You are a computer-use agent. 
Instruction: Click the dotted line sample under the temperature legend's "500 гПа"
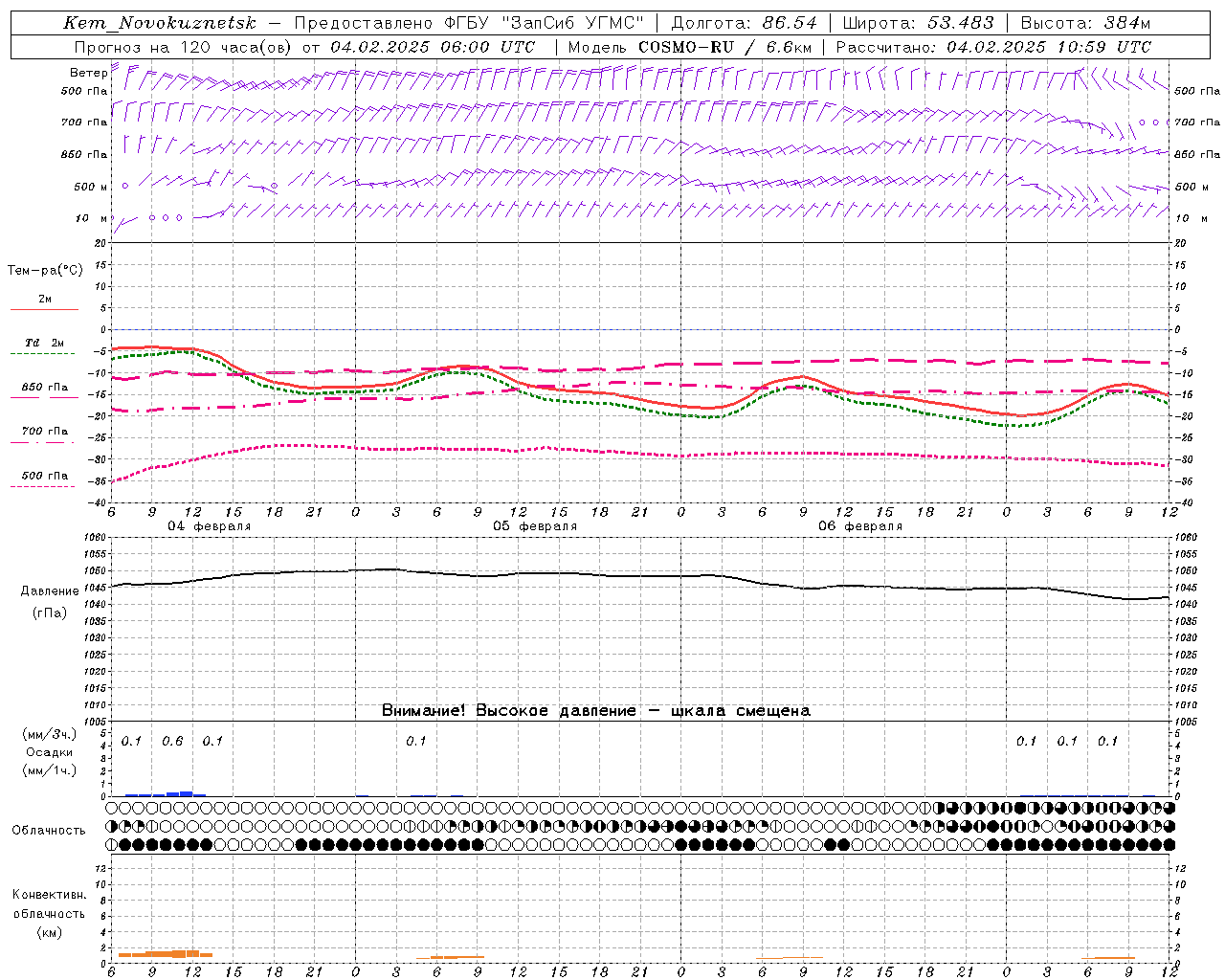click(43, 486)
